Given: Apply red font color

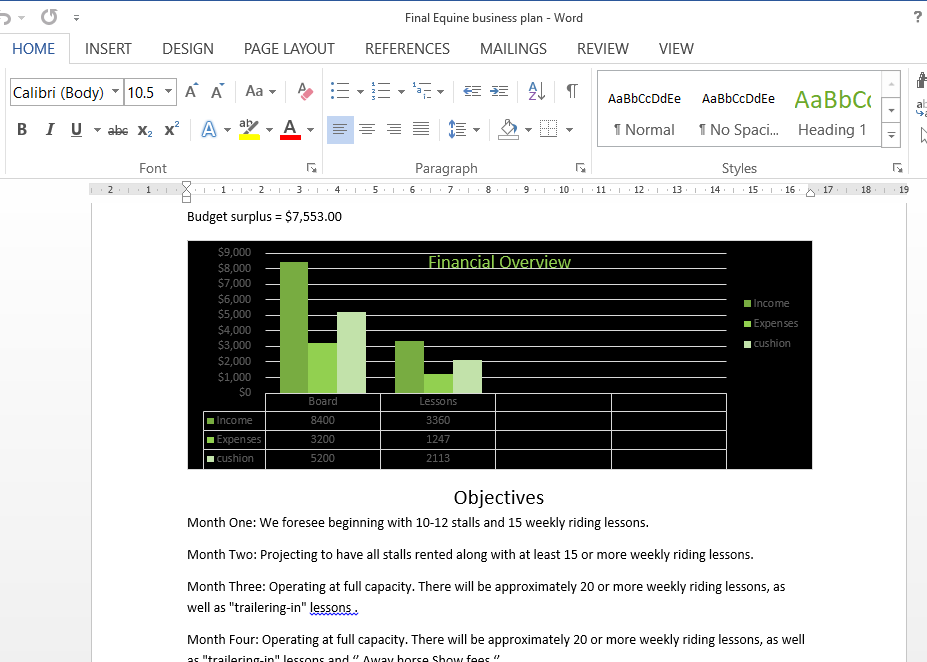Looking at the screenshot, I should (290, 129).
